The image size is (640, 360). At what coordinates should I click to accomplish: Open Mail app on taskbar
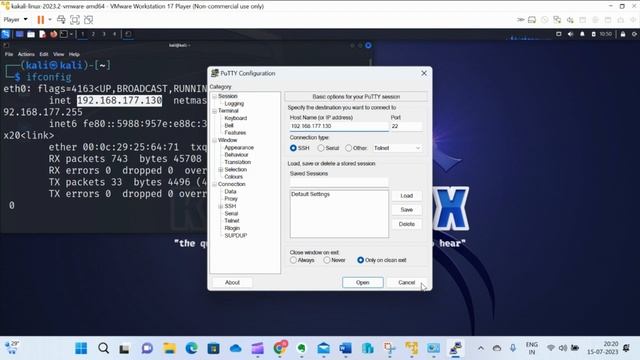[x=323, y=348]
